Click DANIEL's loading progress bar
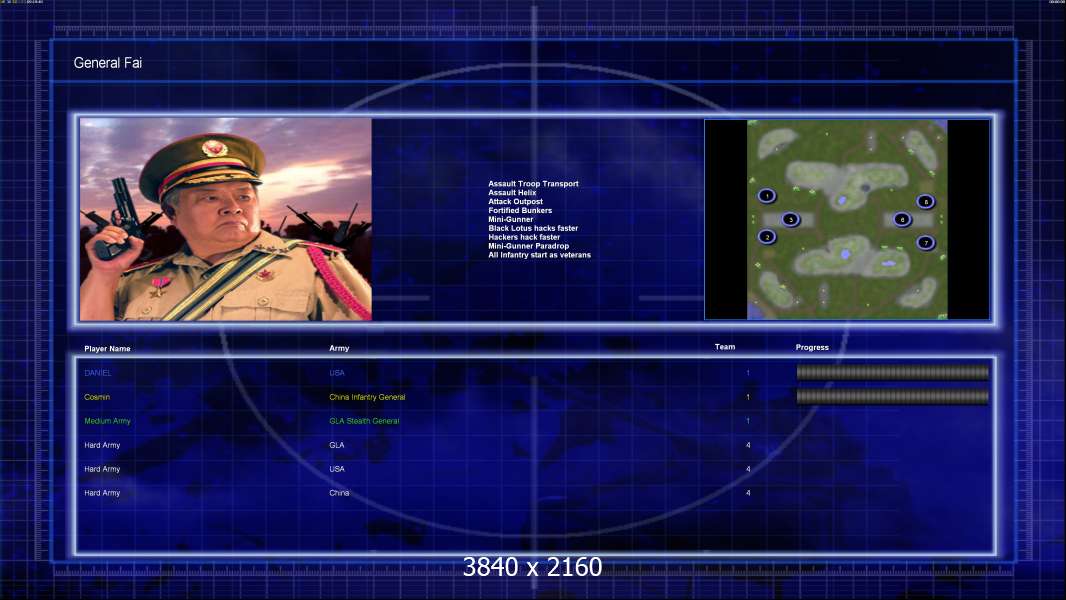Screen dimensions: 1066x600 pos(893,372)
